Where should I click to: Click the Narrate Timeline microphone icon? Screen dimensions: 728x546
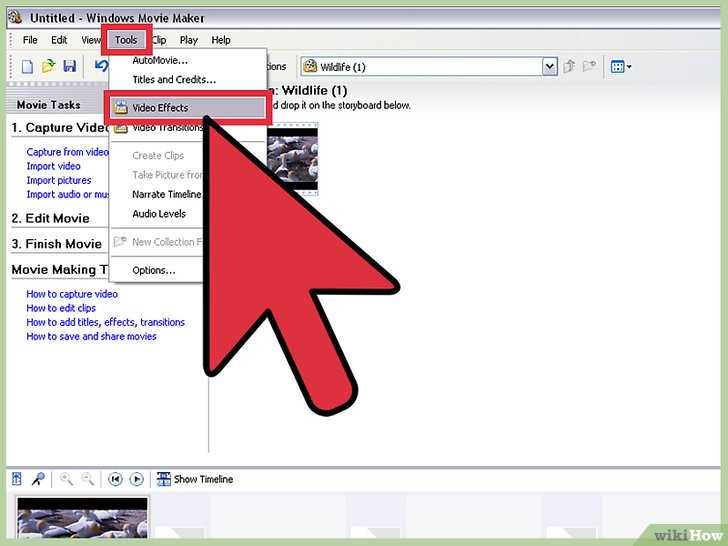[x=38, y=479]
